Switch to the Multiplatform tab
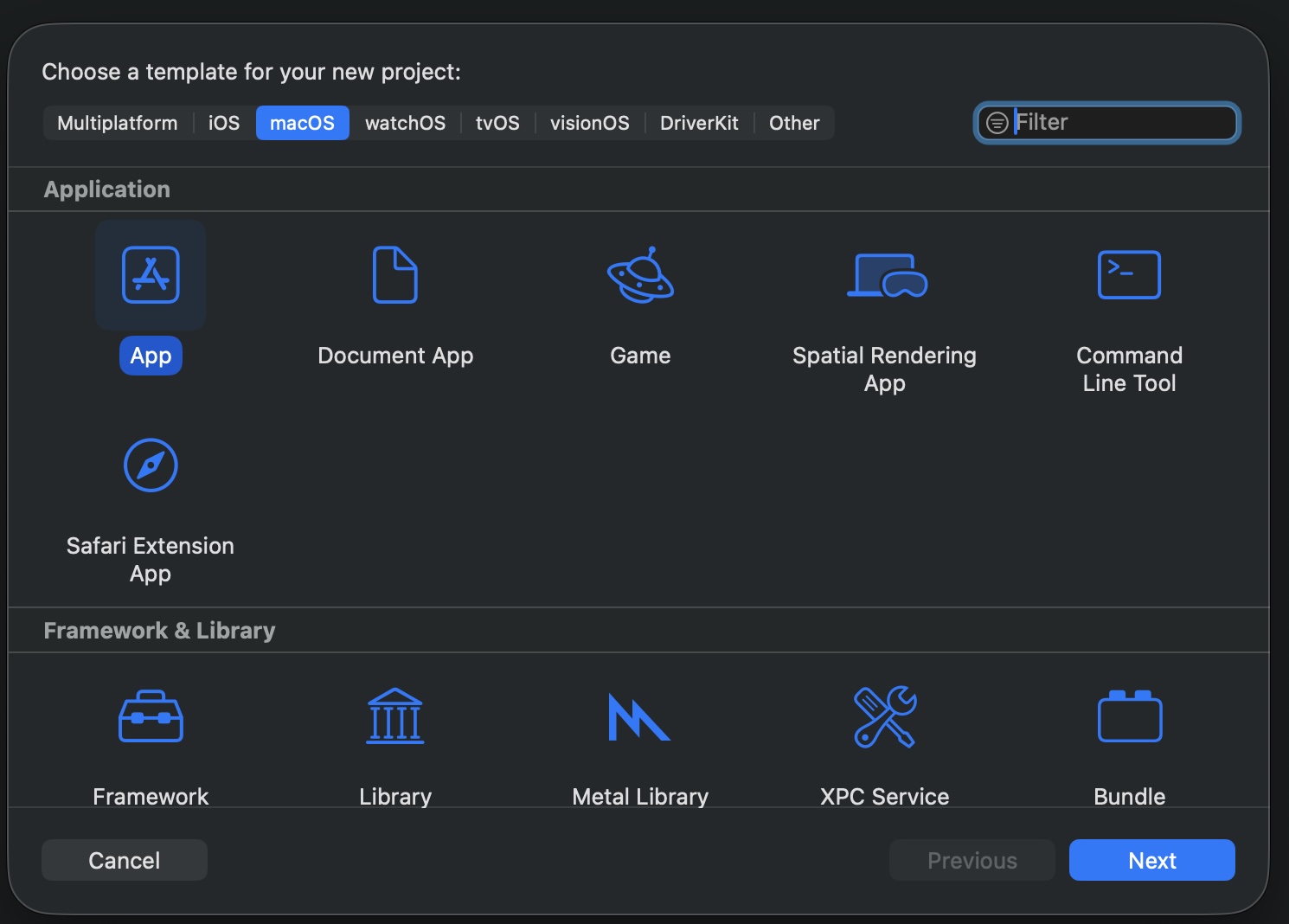The width and height of the screenshot is (1289, 924). tap(118, 123)
